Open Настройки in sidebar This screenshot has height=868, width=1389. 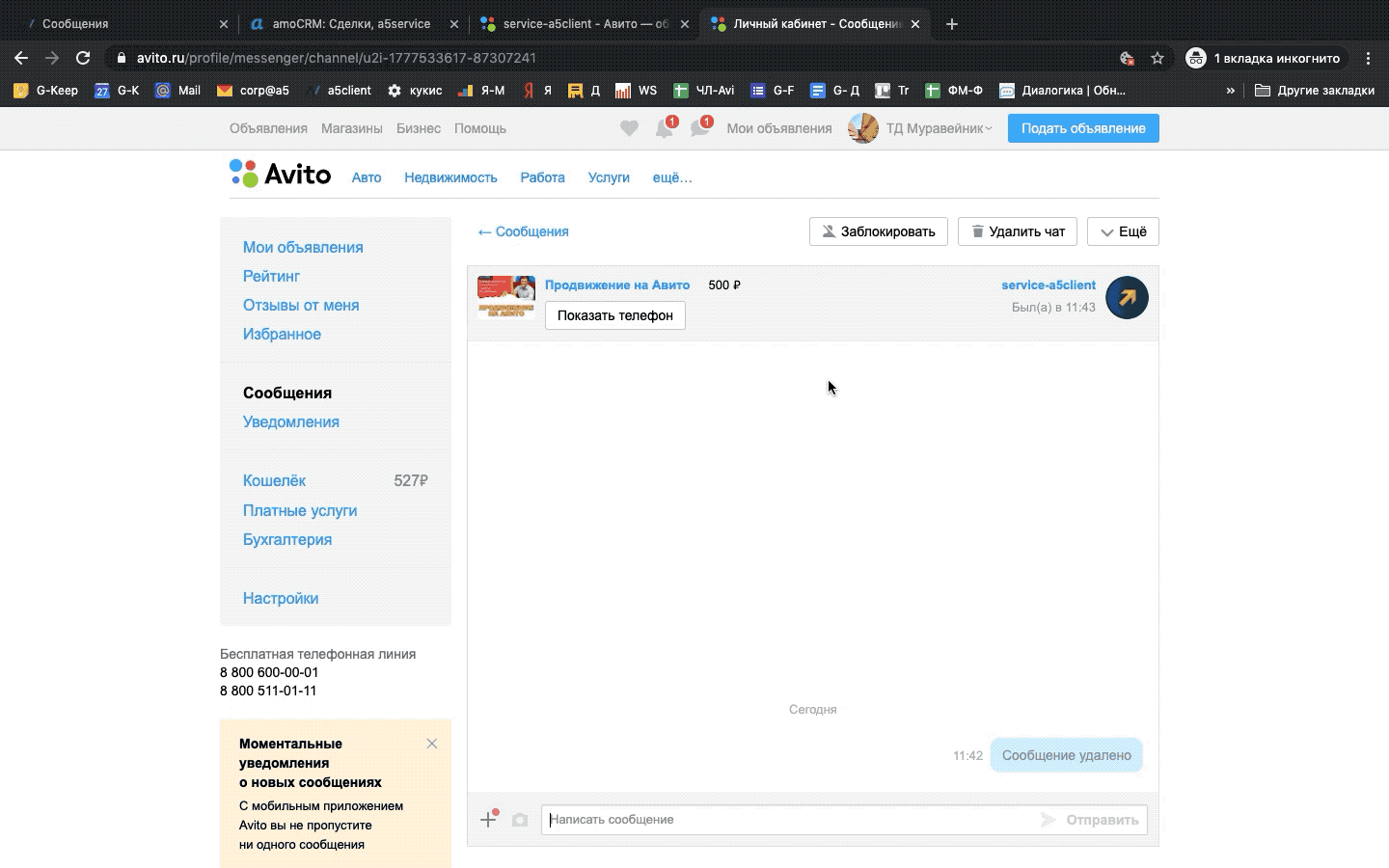(281, 598)
